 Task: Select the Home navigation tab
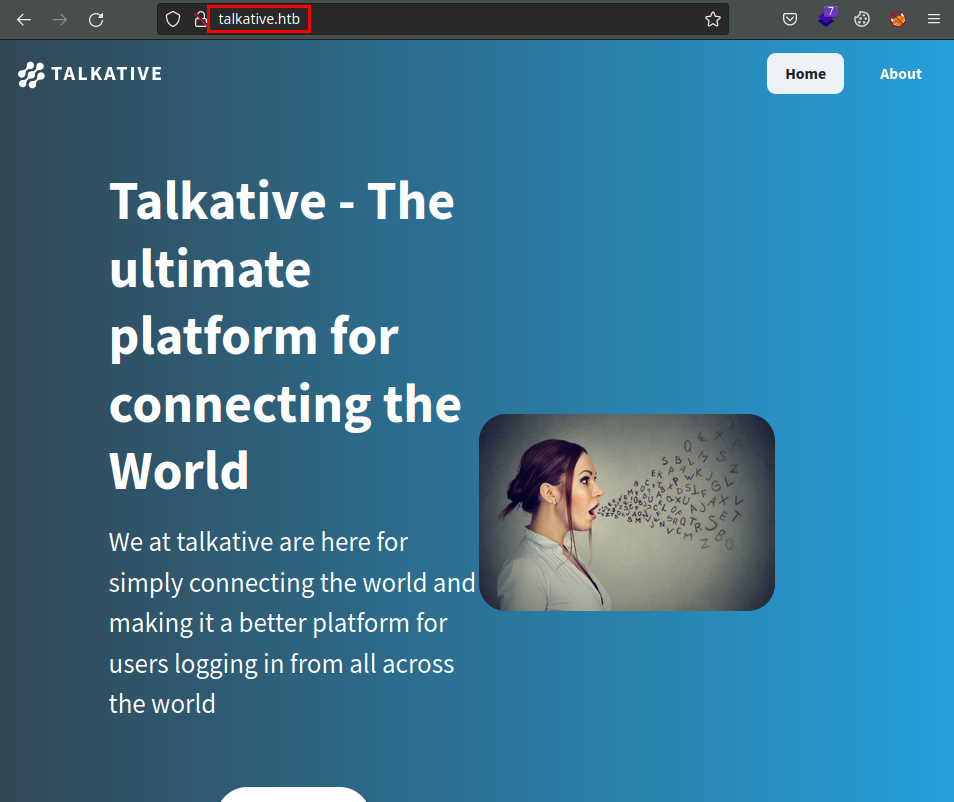tap(805, 74)
